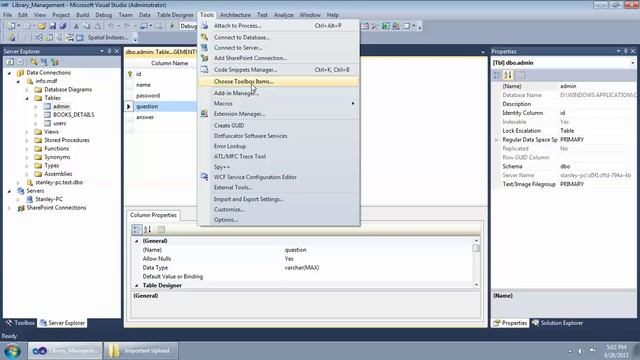Open Extension Manager from Tools menu
This screenshot has height=360, width=640.
[279, 114]
